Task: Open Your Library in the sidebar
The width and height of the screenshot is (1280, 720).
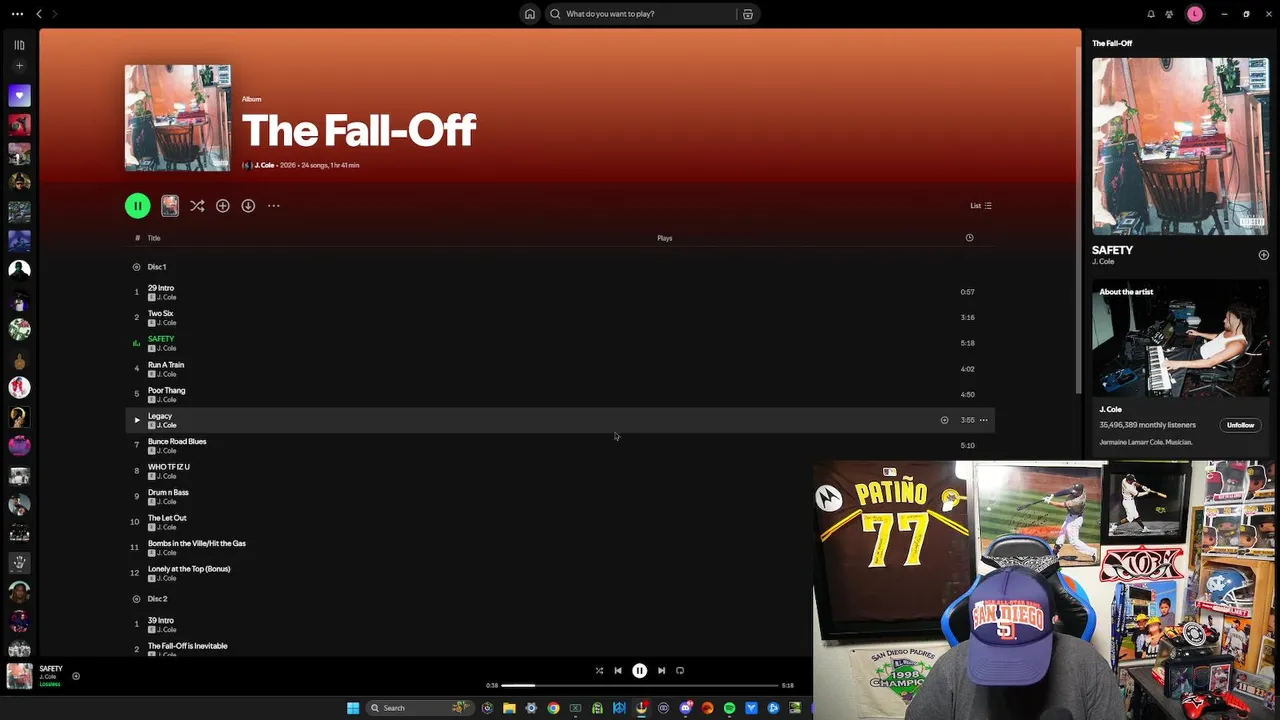Action: pyautogui.click(x=19, y=45)
